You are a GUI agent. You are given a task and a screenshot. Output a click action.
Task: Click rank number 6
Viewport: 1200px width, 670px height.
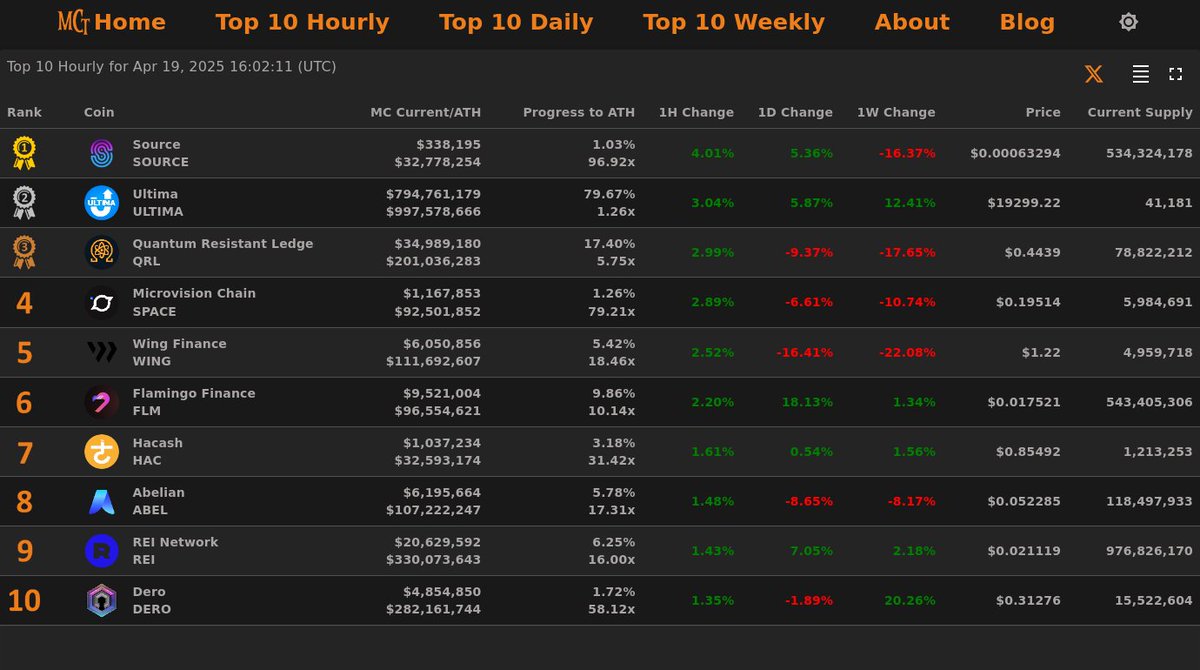tap(24, 403)
